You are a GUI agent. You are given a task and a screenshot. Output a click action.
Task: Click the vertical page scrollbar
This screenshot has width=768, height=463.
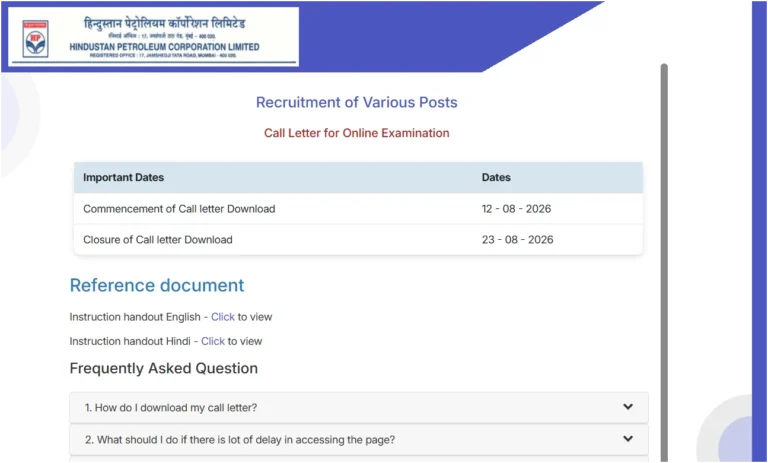click(x=664, y=262)
